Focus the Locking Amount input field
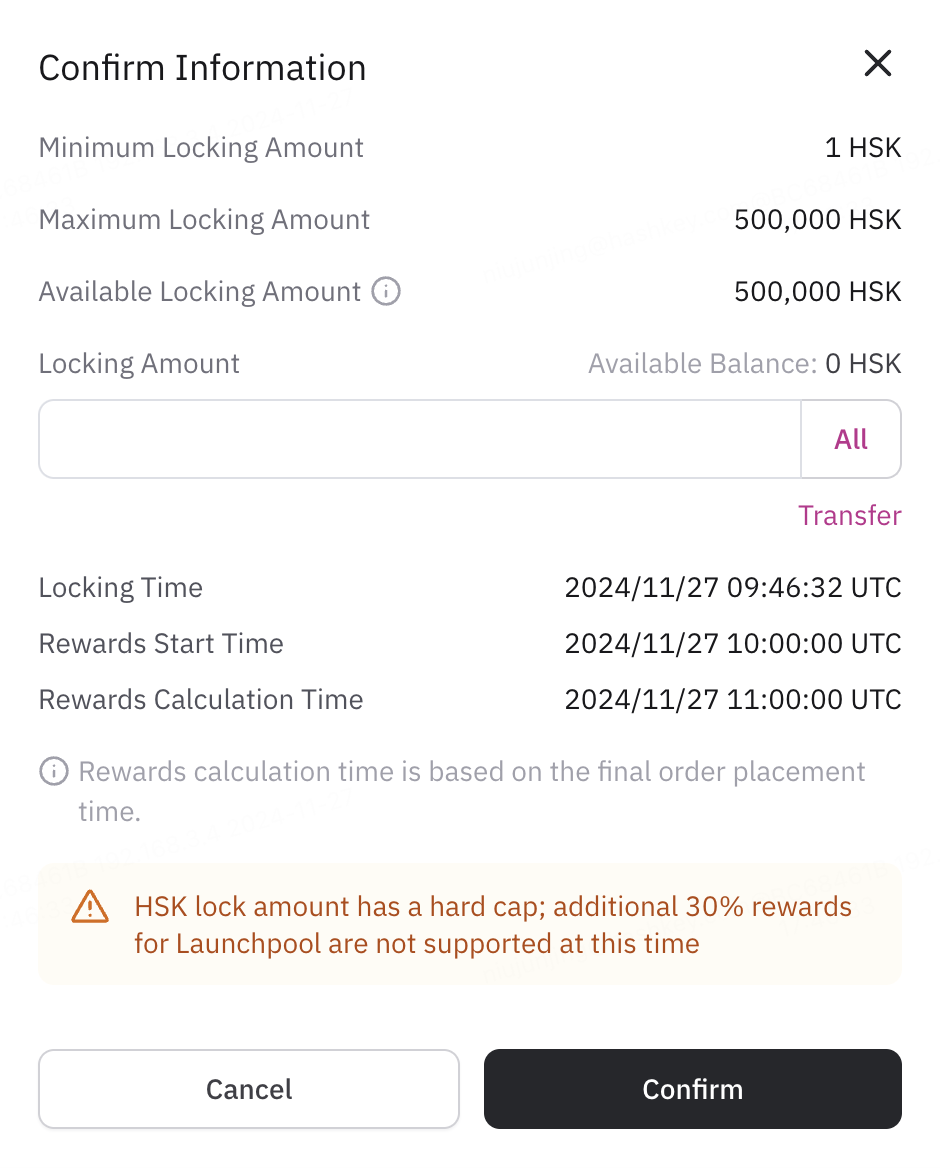 pyautogui.click(x=420, y=439)
